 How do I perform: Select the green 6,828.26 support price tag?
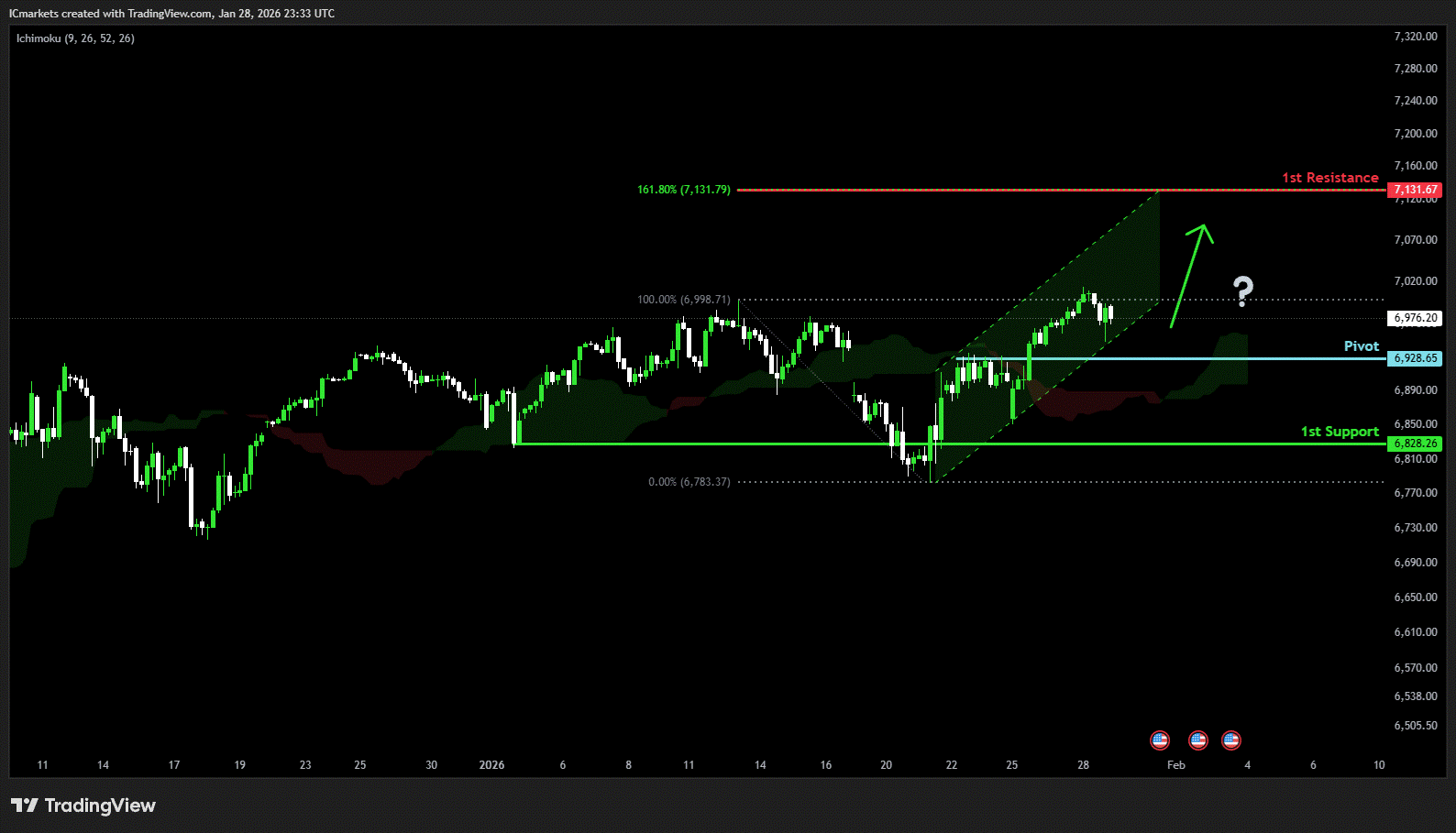1415,444
